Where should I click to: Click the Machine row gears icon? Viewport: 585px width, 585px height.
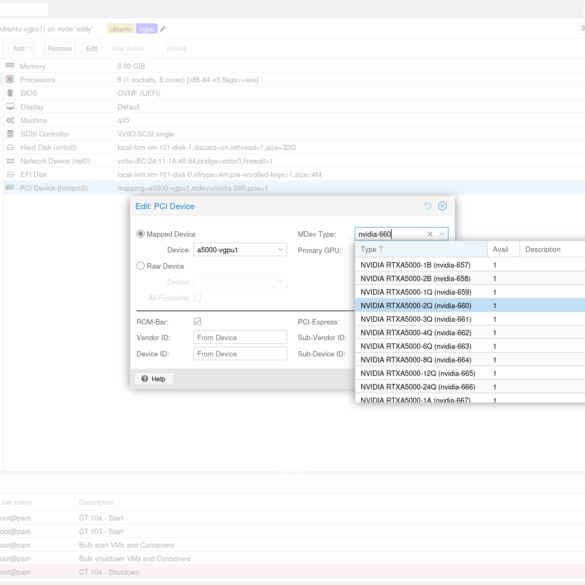10,120
